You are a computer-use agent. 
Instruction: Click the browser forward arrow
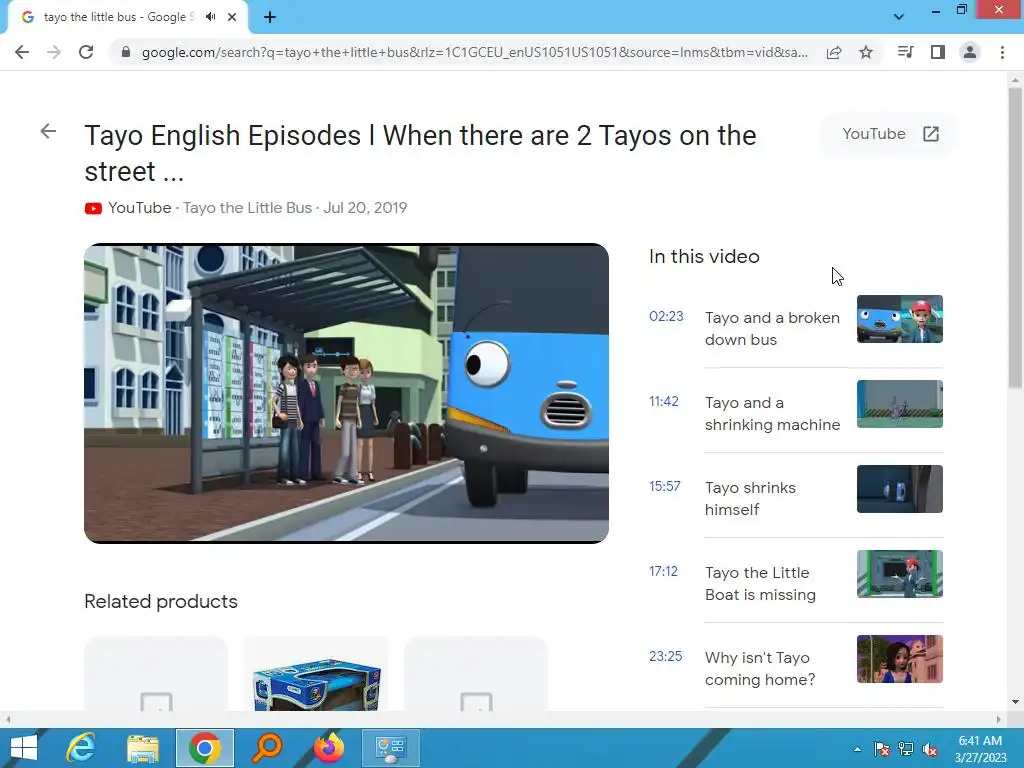(x=54, y=52)
